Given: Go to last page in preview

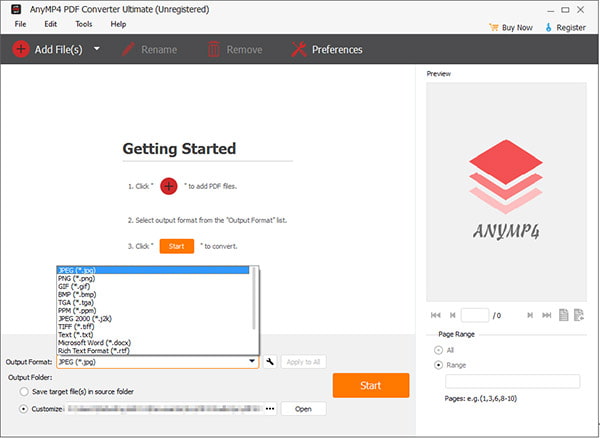Looking at the screenshot, I should click(547, 315).
